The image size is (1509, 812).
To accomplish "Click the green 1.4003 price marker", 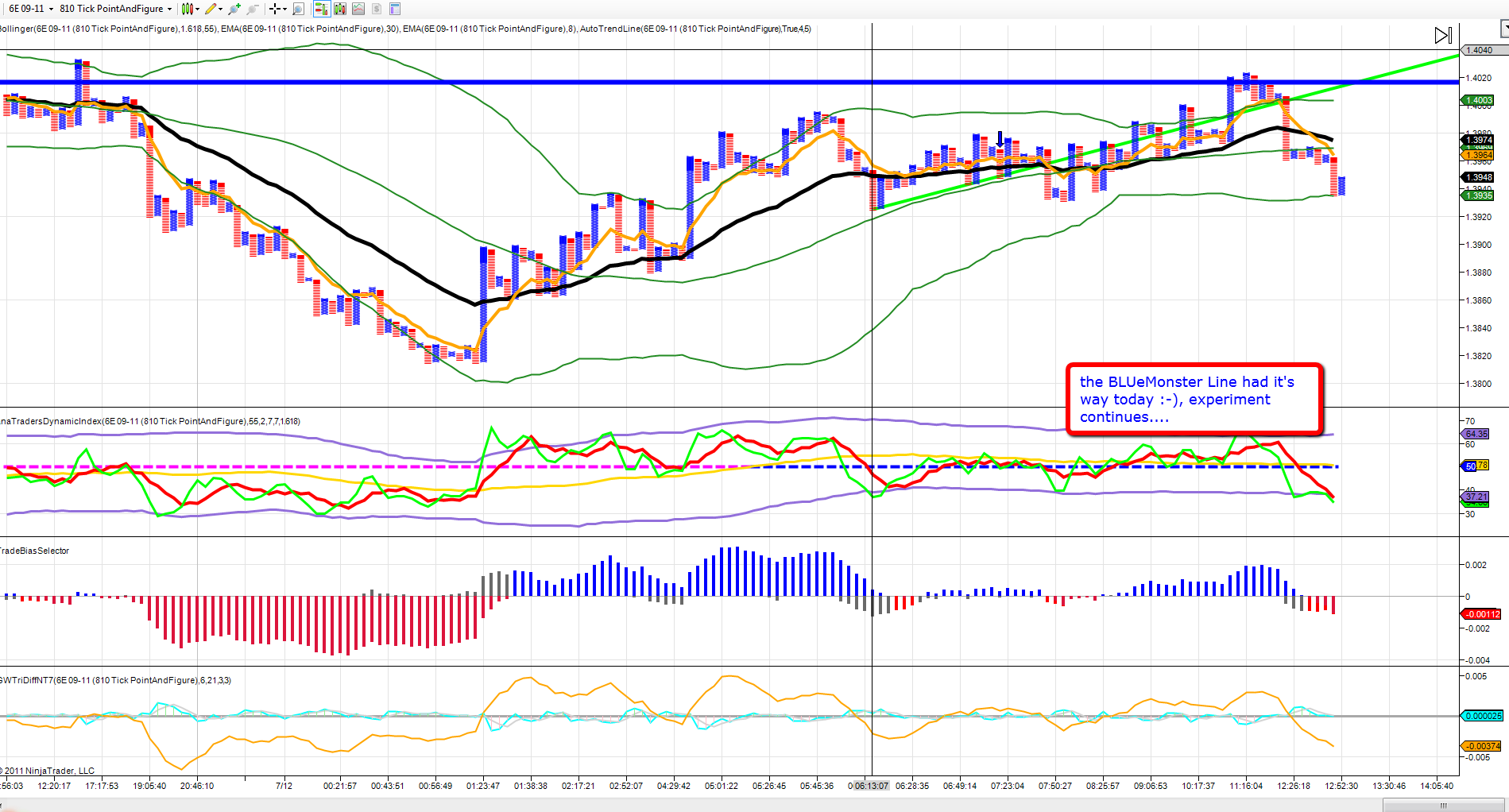I will pos(1478,100).
